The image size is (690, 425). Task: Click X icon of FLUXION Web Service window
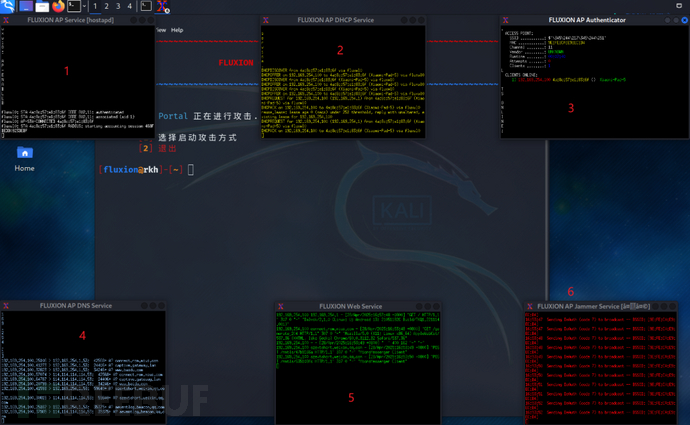[x=281, y=306]
